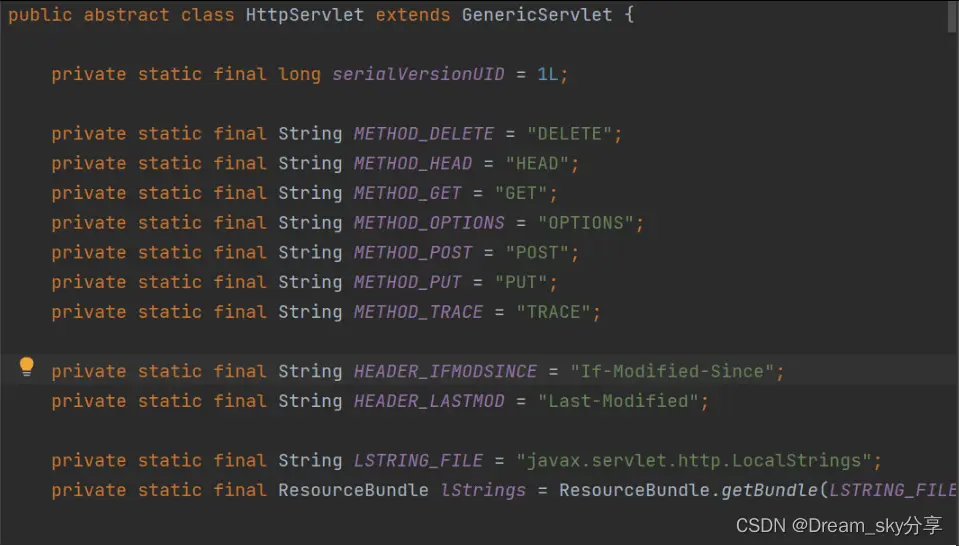Click the METHOD_GET constant name
This screenshot has height=546, width=959.
click(407, 193)
